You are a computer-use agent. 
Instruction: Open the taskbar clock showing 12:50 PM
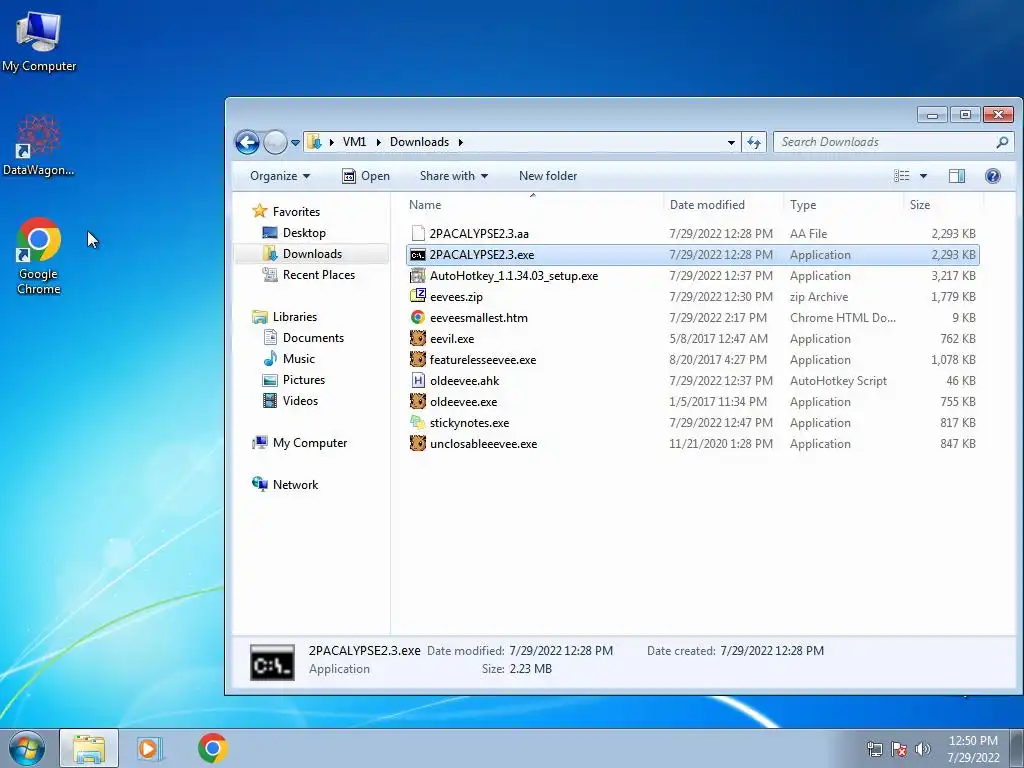pos(973,748)
